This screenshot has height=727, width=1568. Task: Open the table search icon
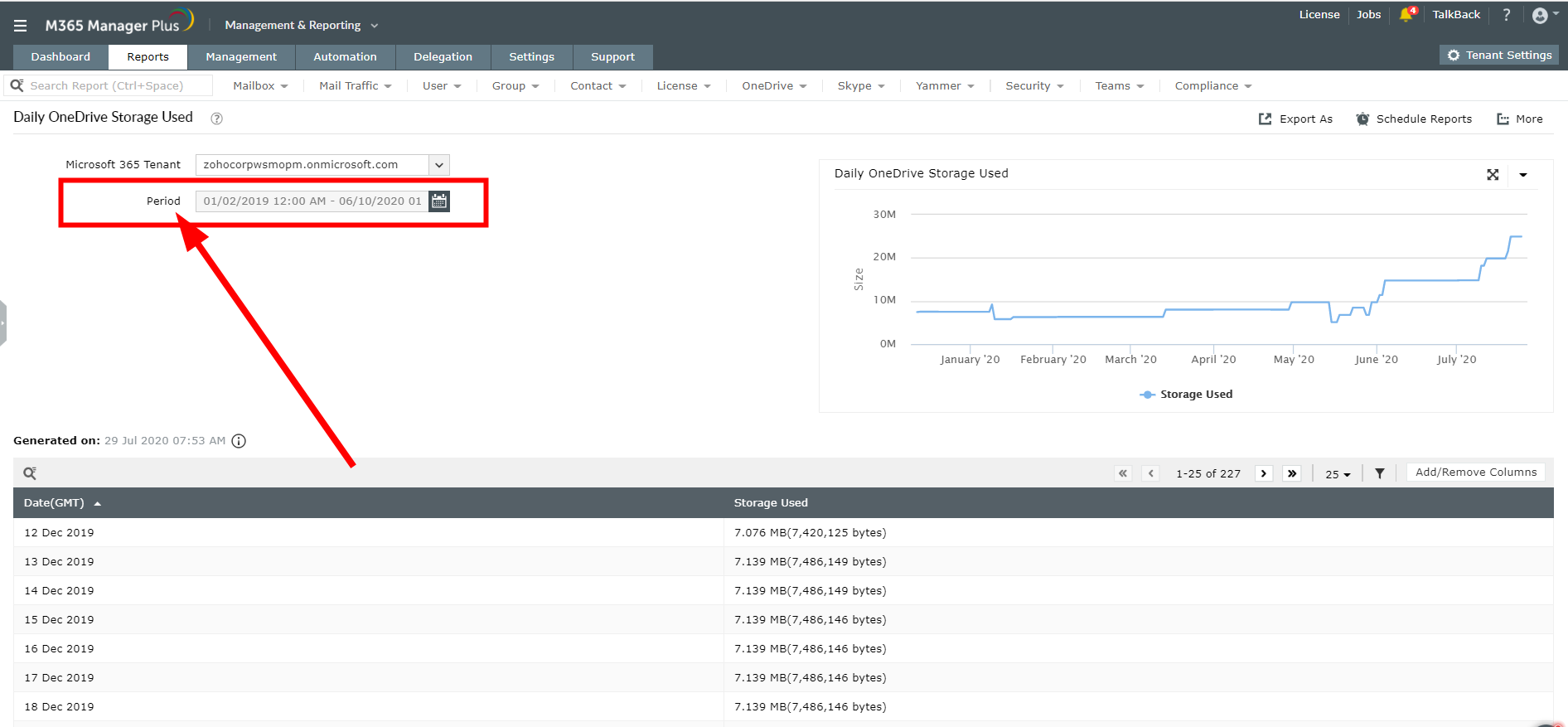(30, 473)
